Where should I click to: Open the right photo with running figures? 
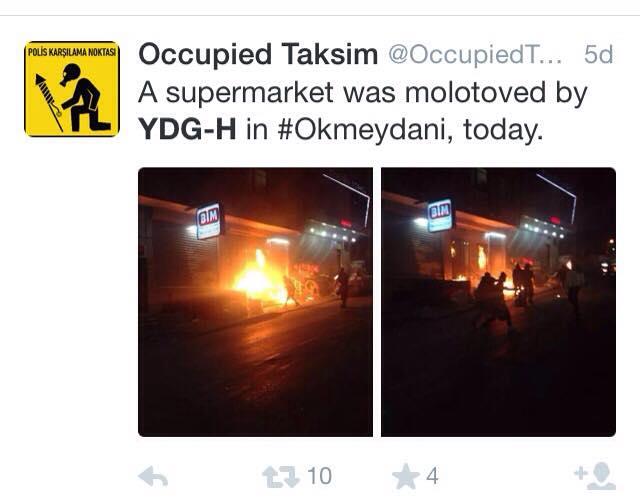498,302
